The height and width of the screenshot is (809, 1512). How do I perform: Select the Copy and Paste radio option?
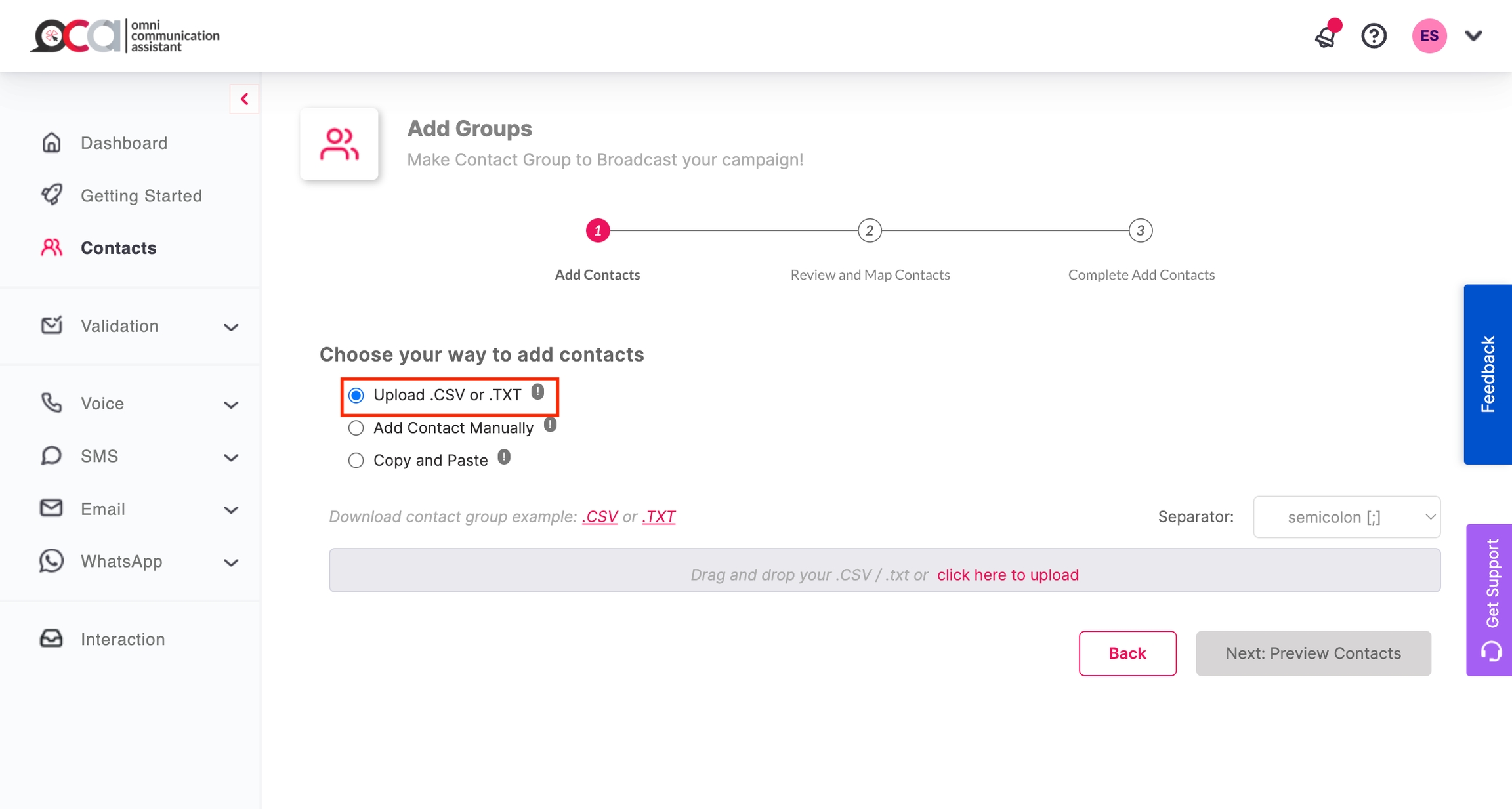tap(356, 461)
